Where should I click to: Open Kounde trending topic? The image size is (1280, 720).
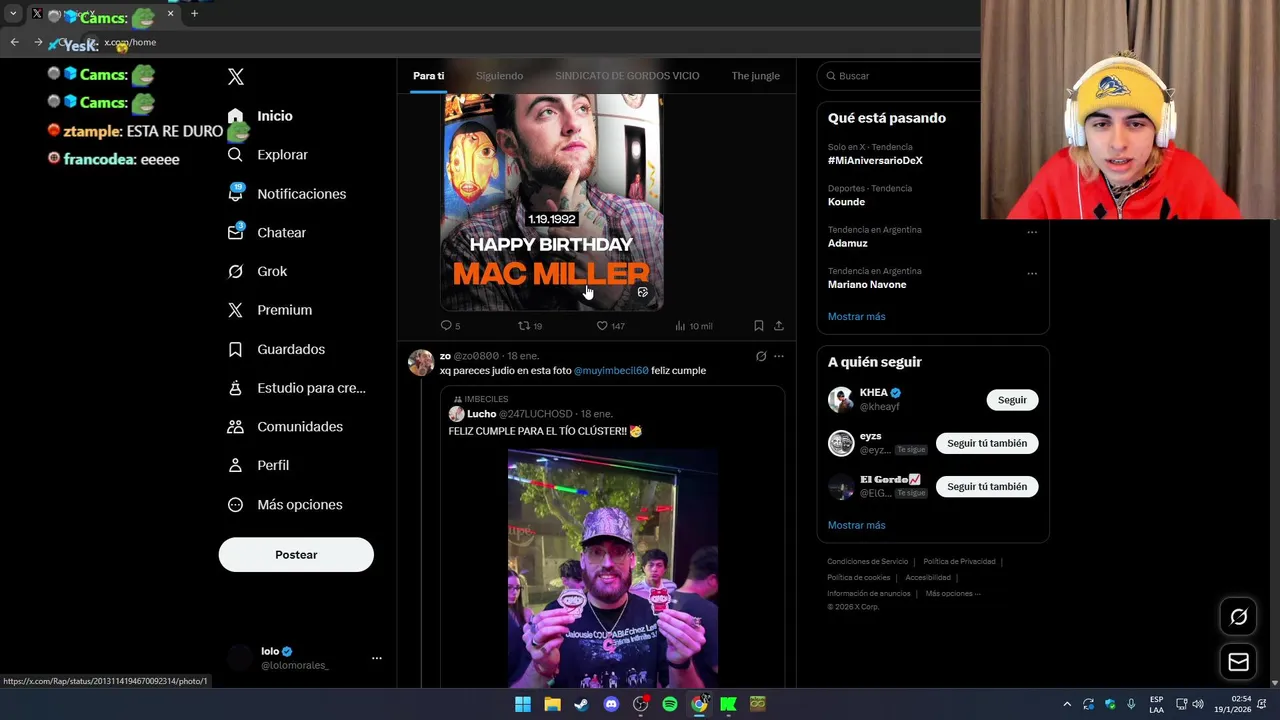click(846, 202)
